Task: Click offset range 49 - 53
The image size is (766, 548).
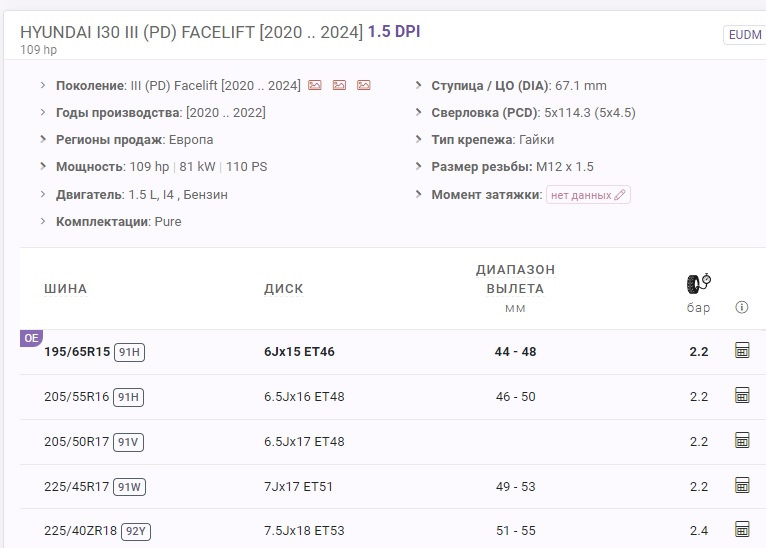Action: coord(515,486)
